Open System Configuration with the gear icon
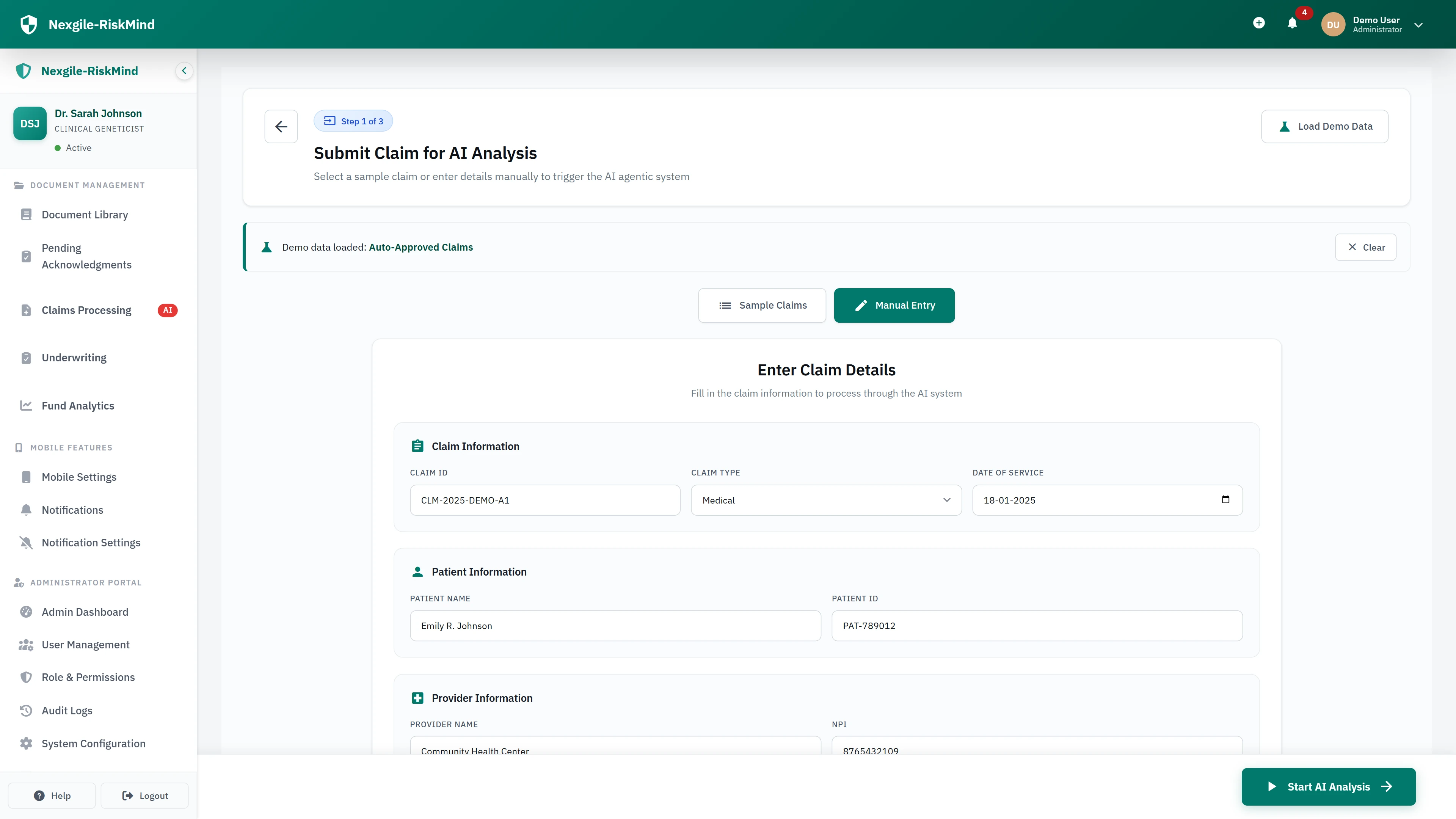This screenshot has height=819, width=1456. click(x=93, y=743)
